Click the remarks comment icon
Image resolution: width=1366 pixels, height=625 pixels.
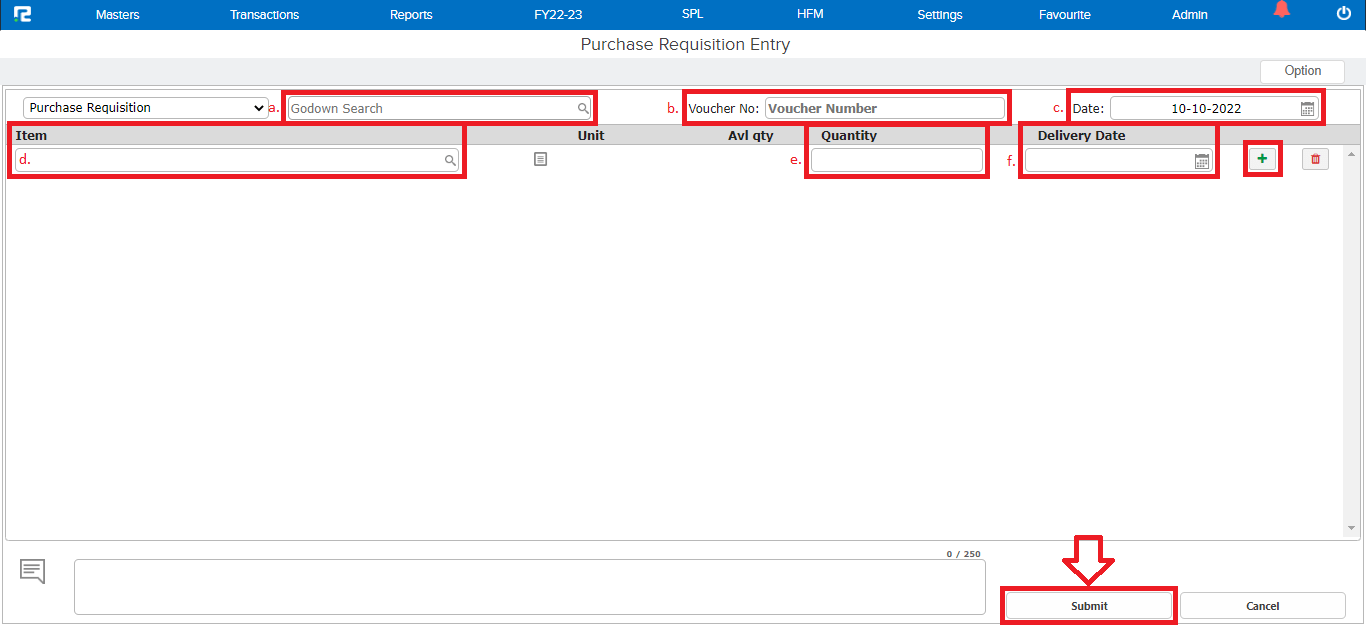point(32,572)
